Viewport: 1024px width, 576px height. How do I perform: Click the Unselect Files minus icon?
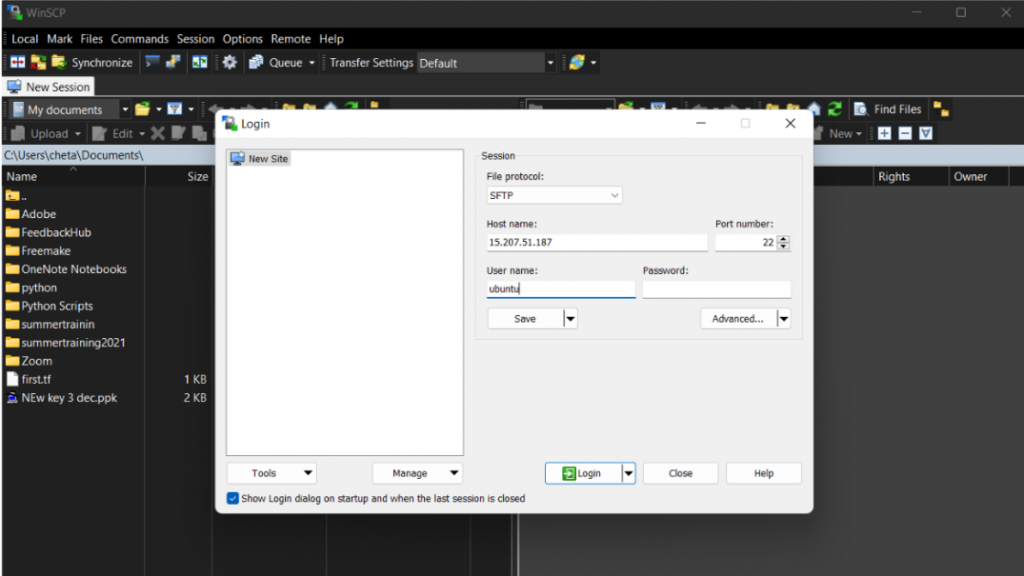tap(905, 133)
